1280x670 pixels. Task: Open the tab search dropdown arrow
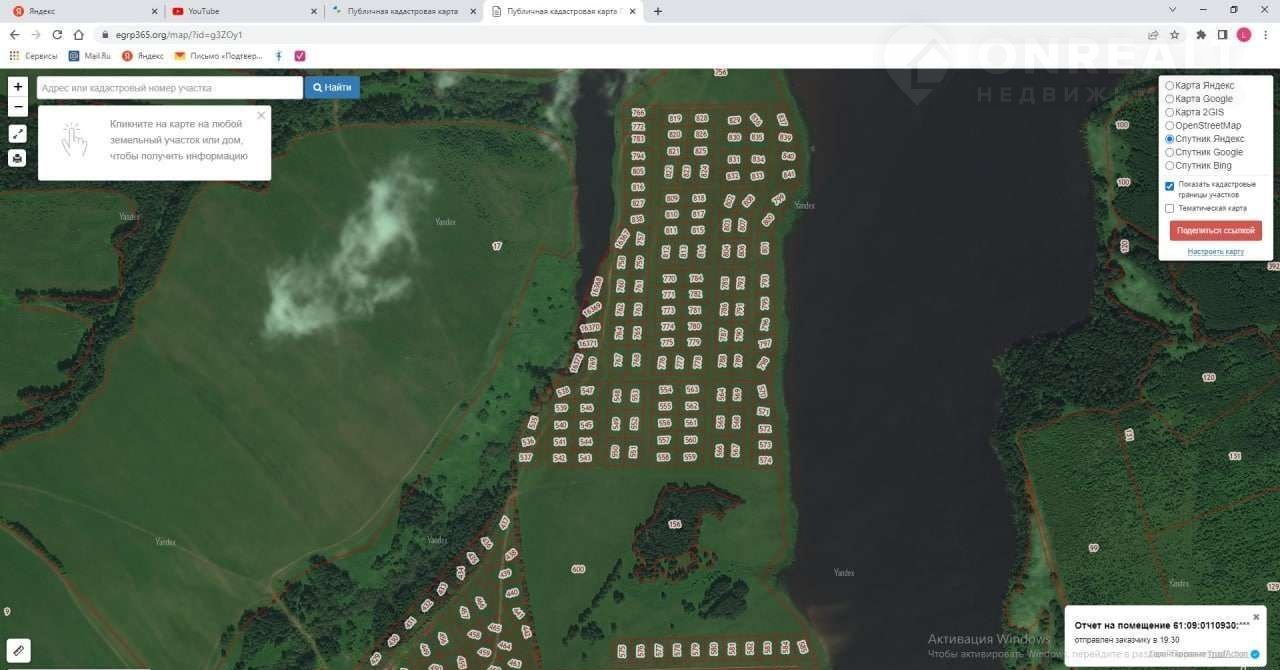(1172, 10)
